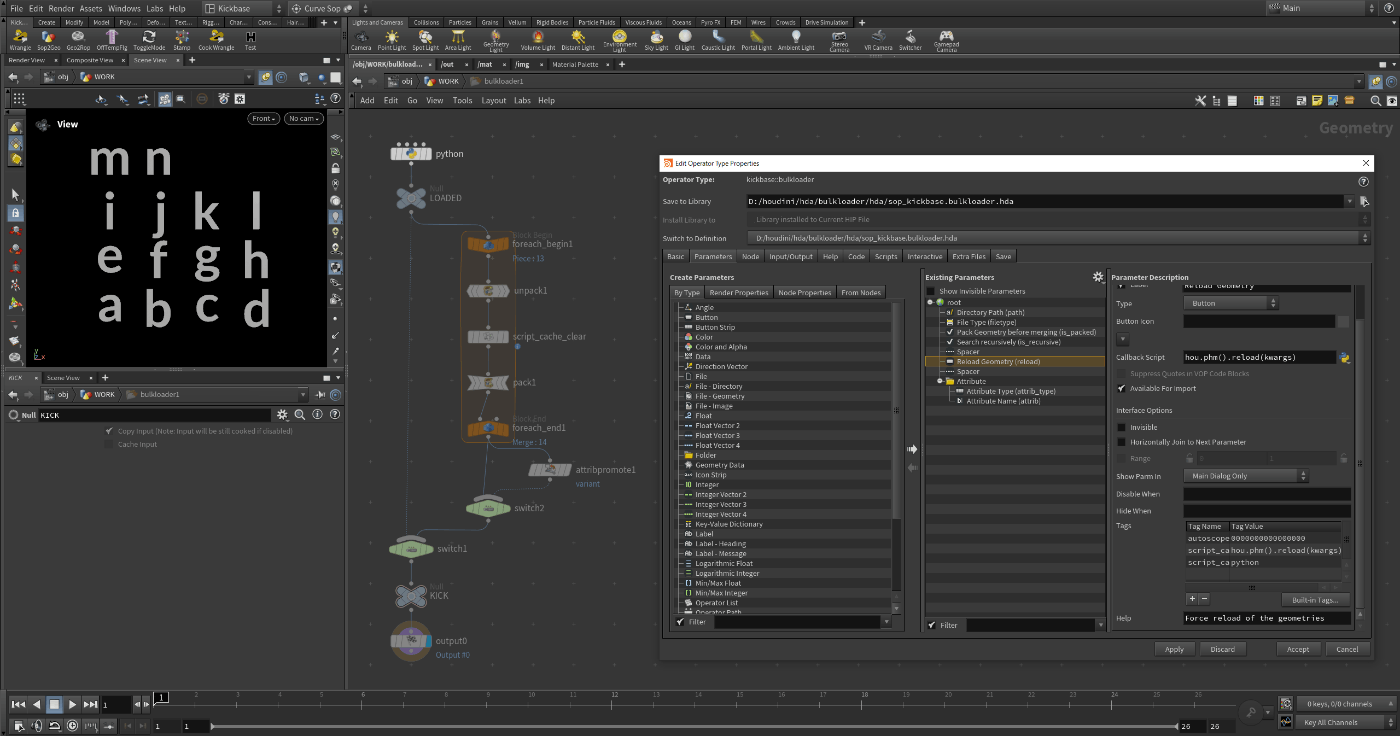This screenshot has width=1400, height=736.
Task: Select the attribpromote1 node
Action: click(x=549, y=469)
